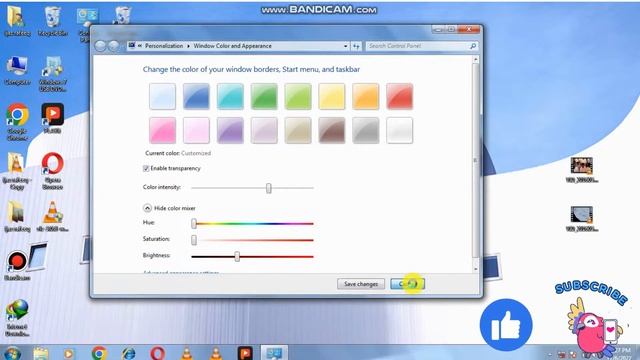Click the Brightness slider handle
Viewport: 640px width, 360px height.
pos(237,256)
